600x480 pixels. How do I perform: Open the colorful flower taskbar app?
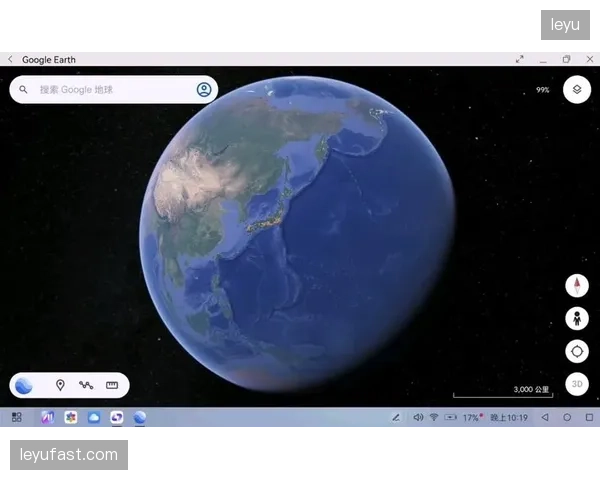tap(70, 417)
